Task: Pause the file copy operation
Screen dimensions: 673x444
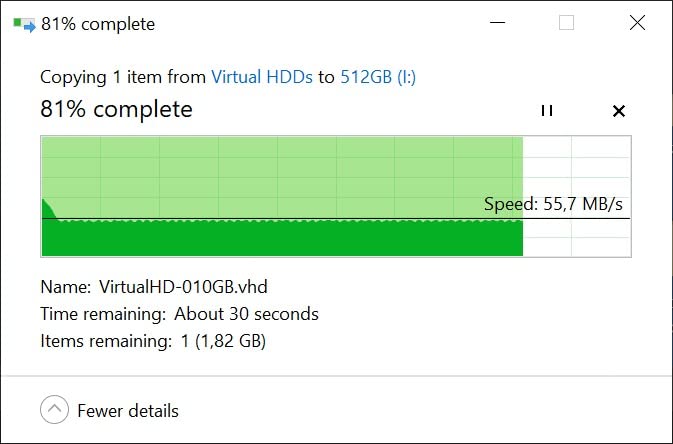Action: click(x=546, y=111)
